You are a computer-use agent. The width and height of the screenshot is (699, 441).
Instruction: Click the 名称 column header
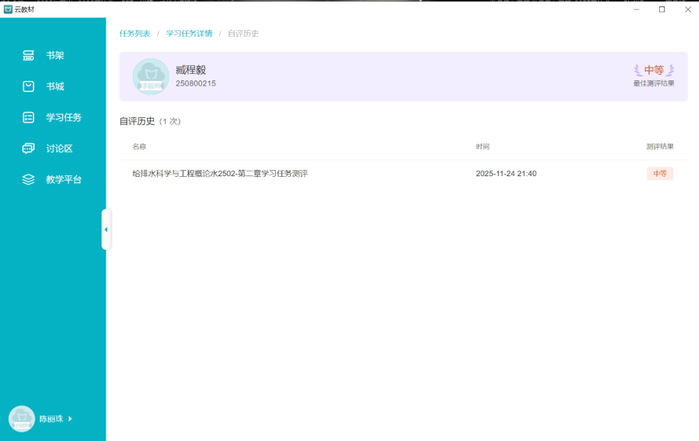point(139,146)
